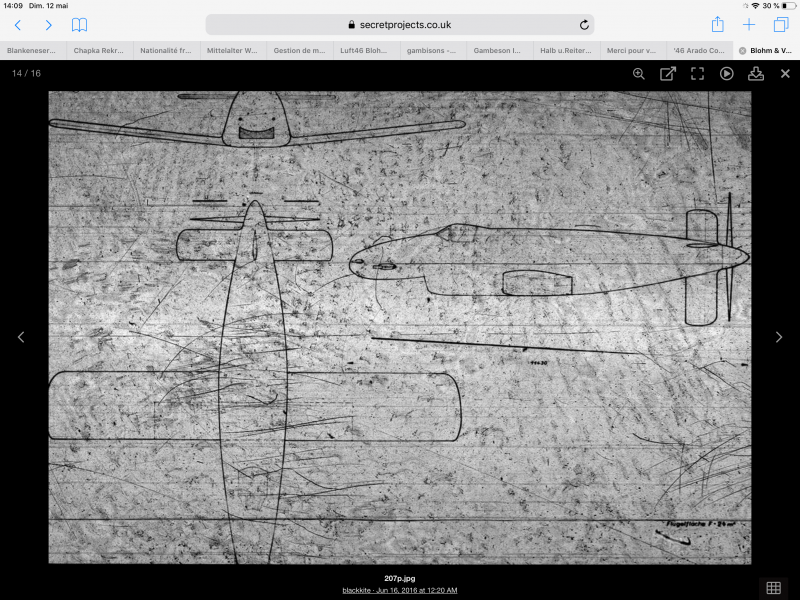The height and width of the screenshot is (600, 800).
Task: Zoom the image with the magnifier icon
Action: pos(639,73)
